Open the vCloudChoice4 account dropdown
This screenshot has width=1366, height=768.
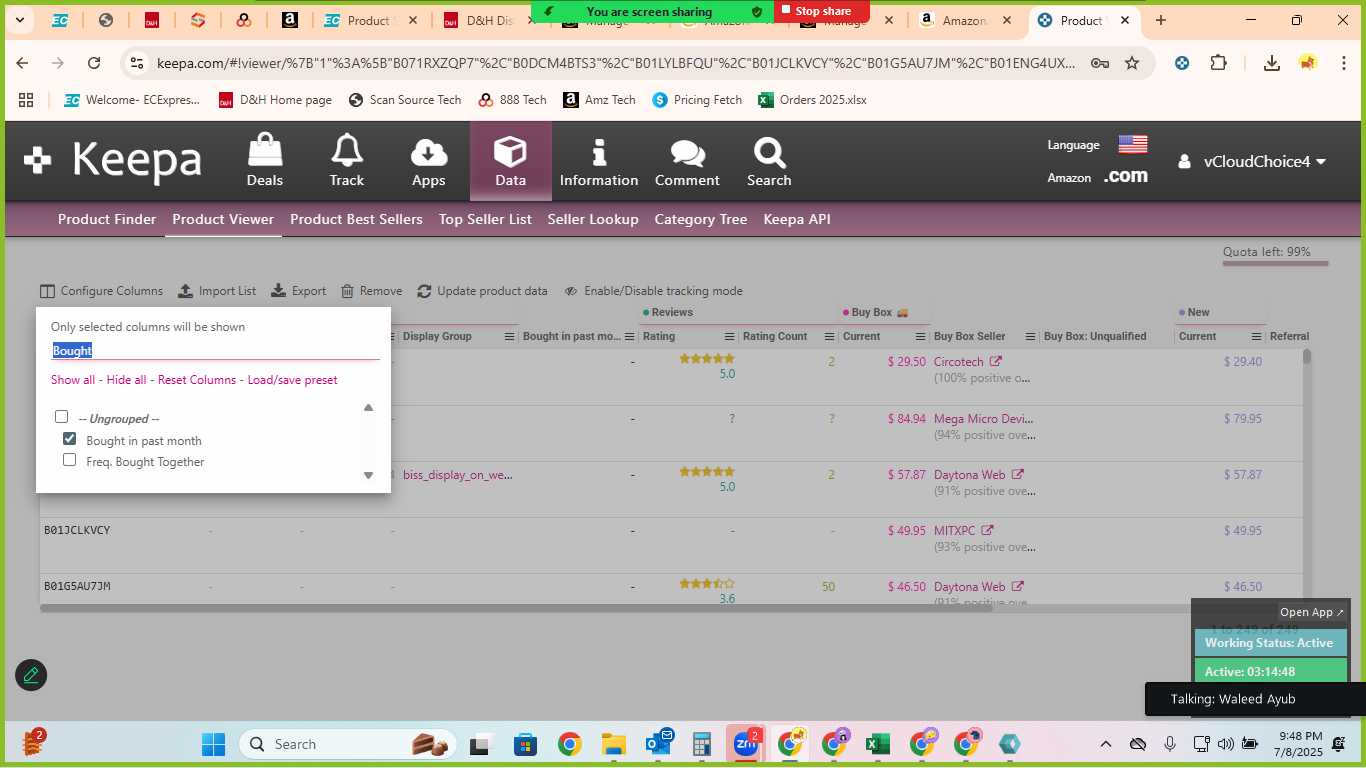pyautogui.click(x=1253, y=161)
